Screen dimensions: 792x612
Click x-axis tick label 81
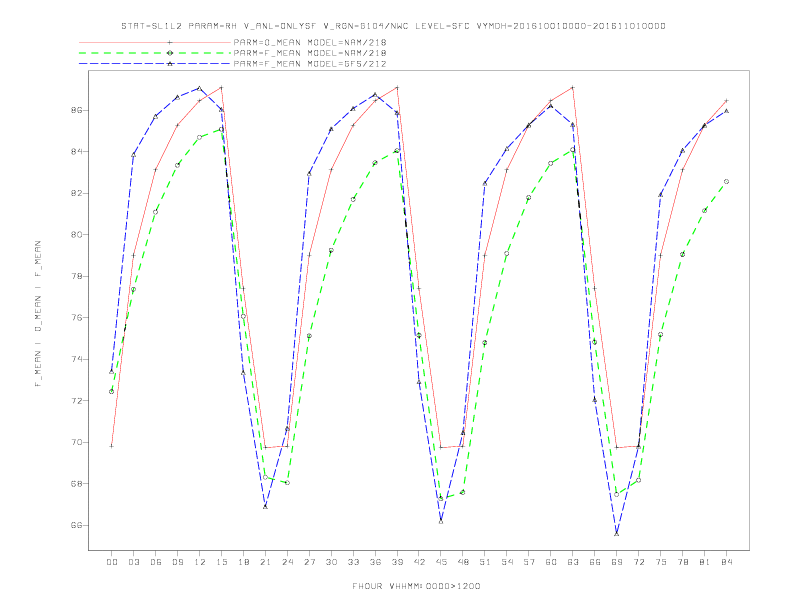click(x=705, y=562)
